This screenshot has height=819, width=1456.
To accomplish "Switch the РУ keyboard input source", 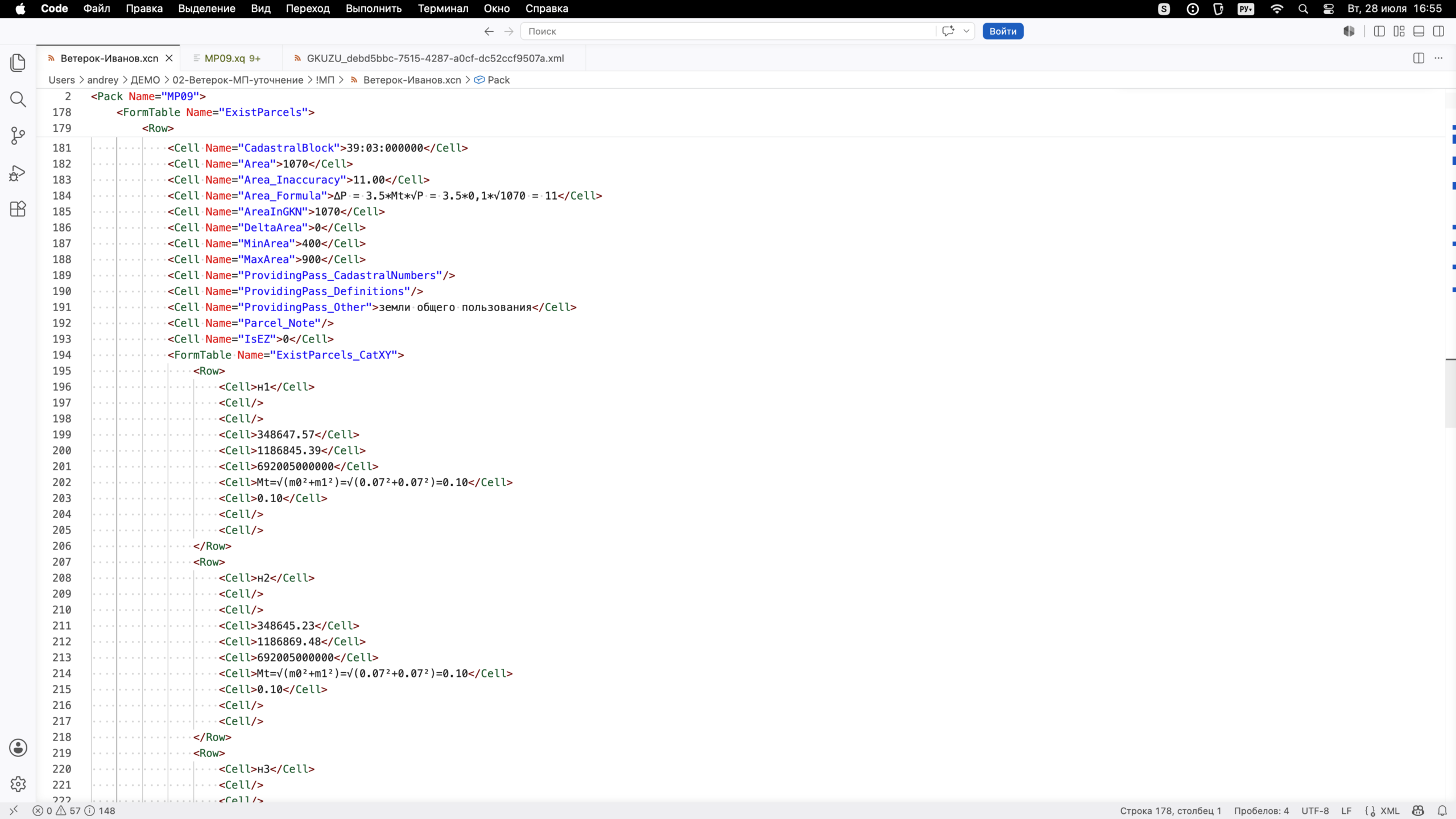I will [1246, 9].
